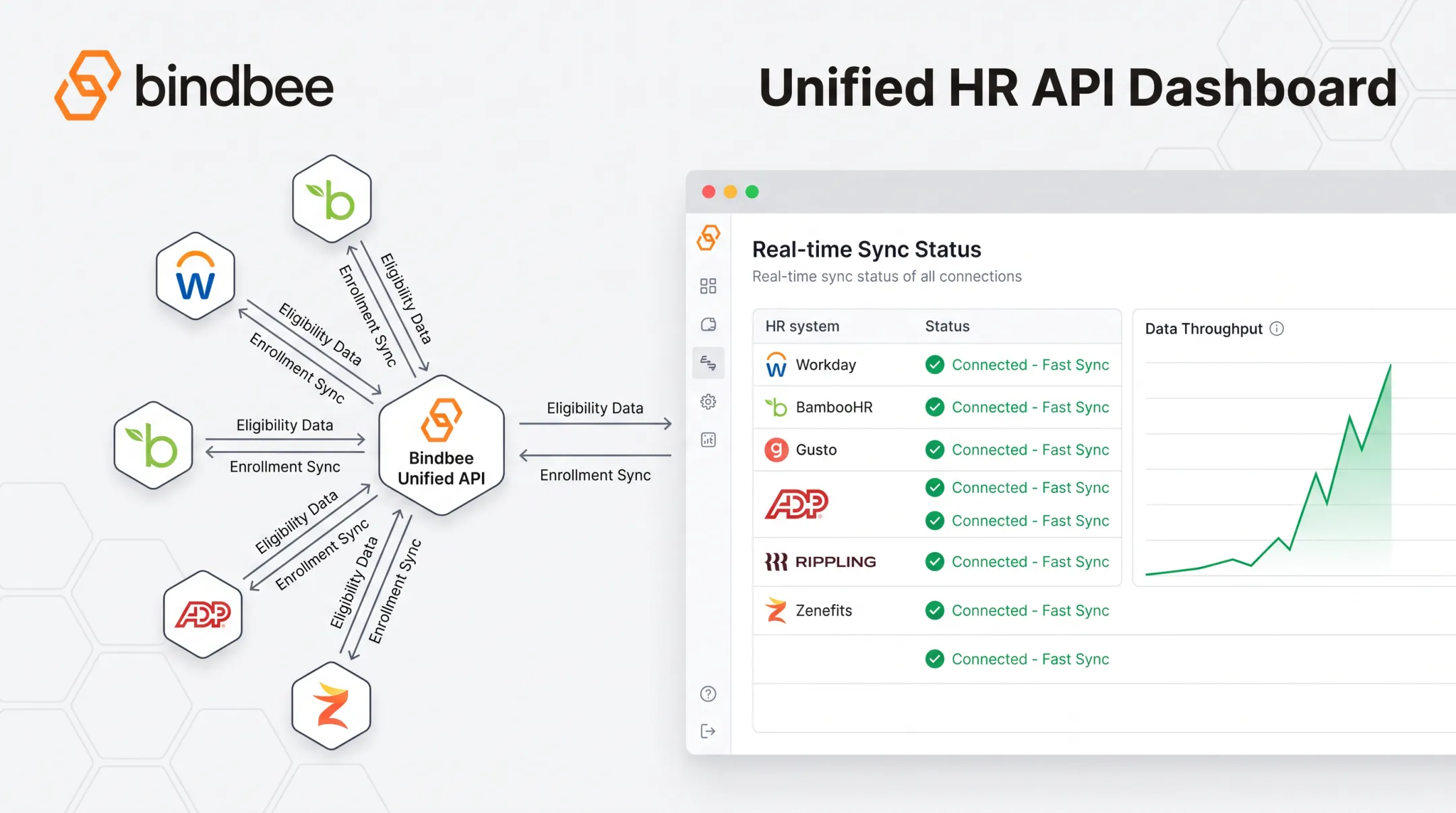Image resolution: width=1456 pixels, height=813 pixels.
Task: Click the Rippling logo in table row
Action: [x=820, y=562]
